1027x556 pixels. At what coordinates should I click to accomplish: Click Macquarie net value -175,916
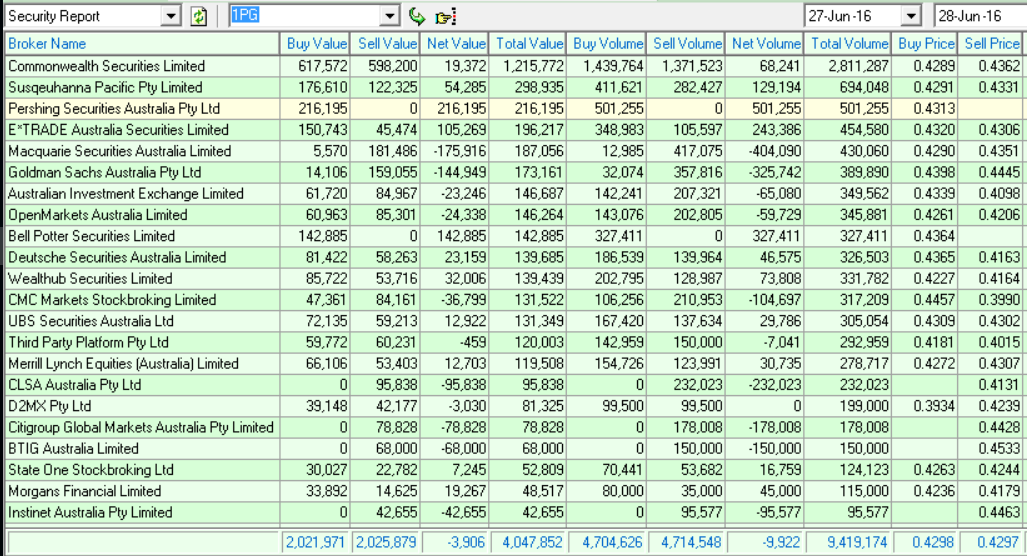click(x=460, y=151)
